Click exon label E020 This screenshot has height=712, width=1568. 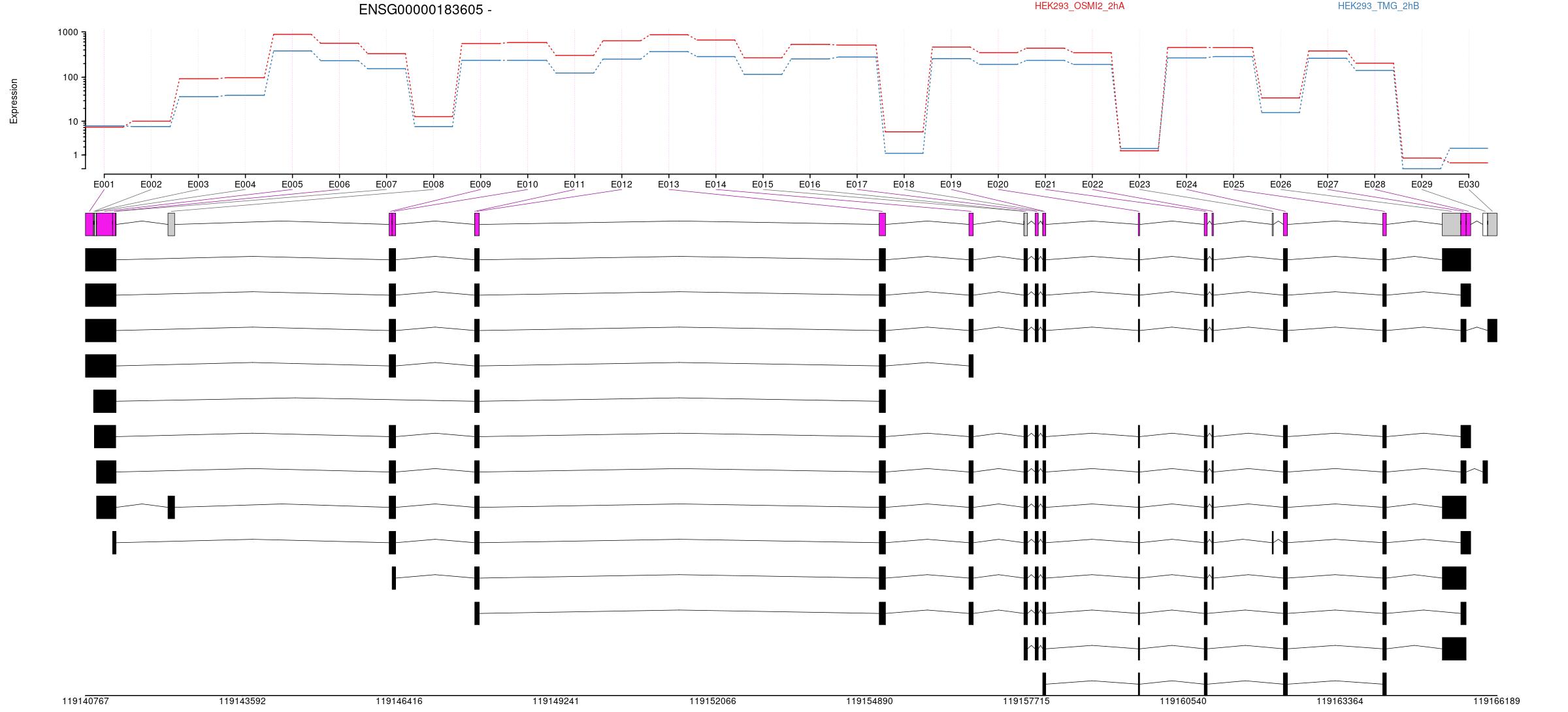[998, 184]
